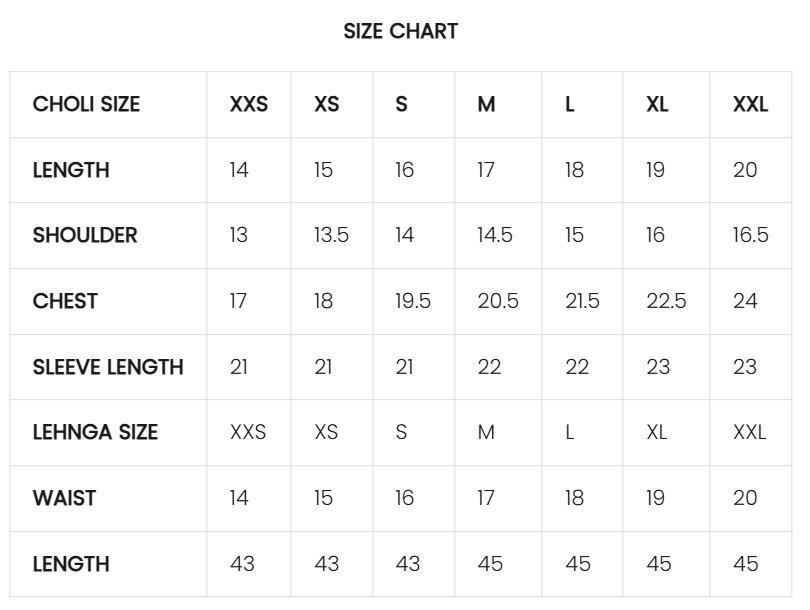Select the chest value 24
The height and width of the screenshot is (610, 810).
click(745, 301)
